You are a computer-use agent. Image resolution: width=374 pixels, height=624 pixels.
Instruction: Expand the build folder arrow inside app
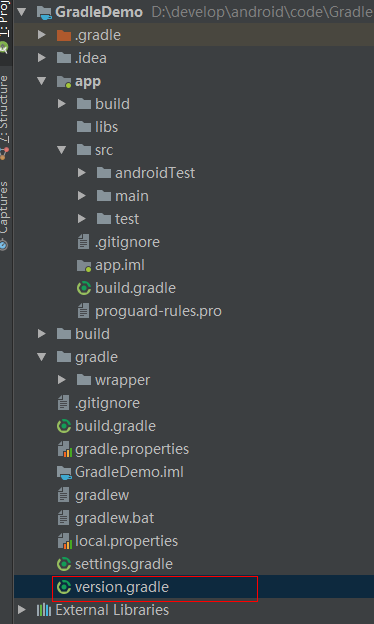pos(62,104)
